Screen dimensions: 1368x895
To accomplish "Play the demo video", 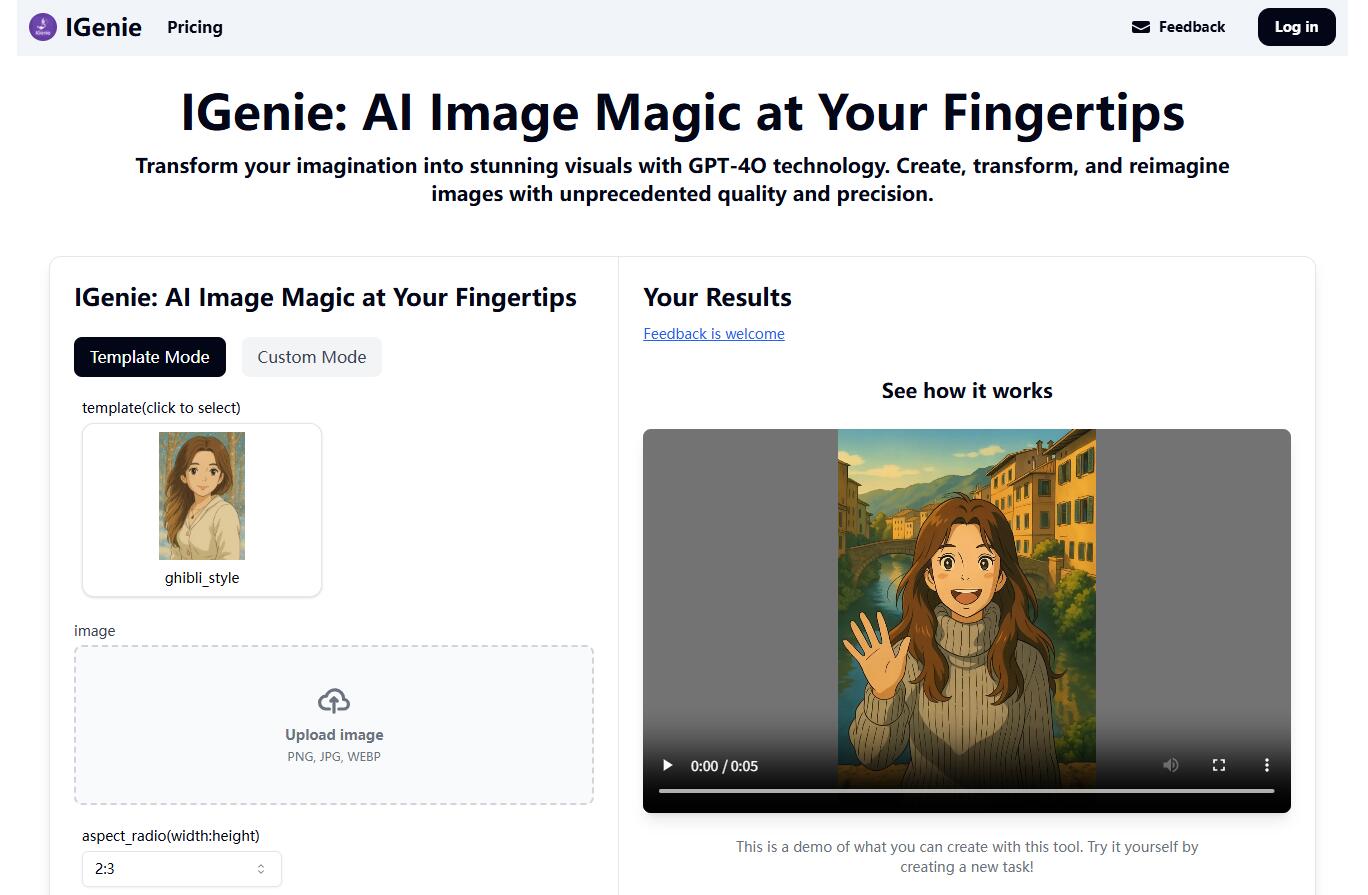I will [667, 766].
